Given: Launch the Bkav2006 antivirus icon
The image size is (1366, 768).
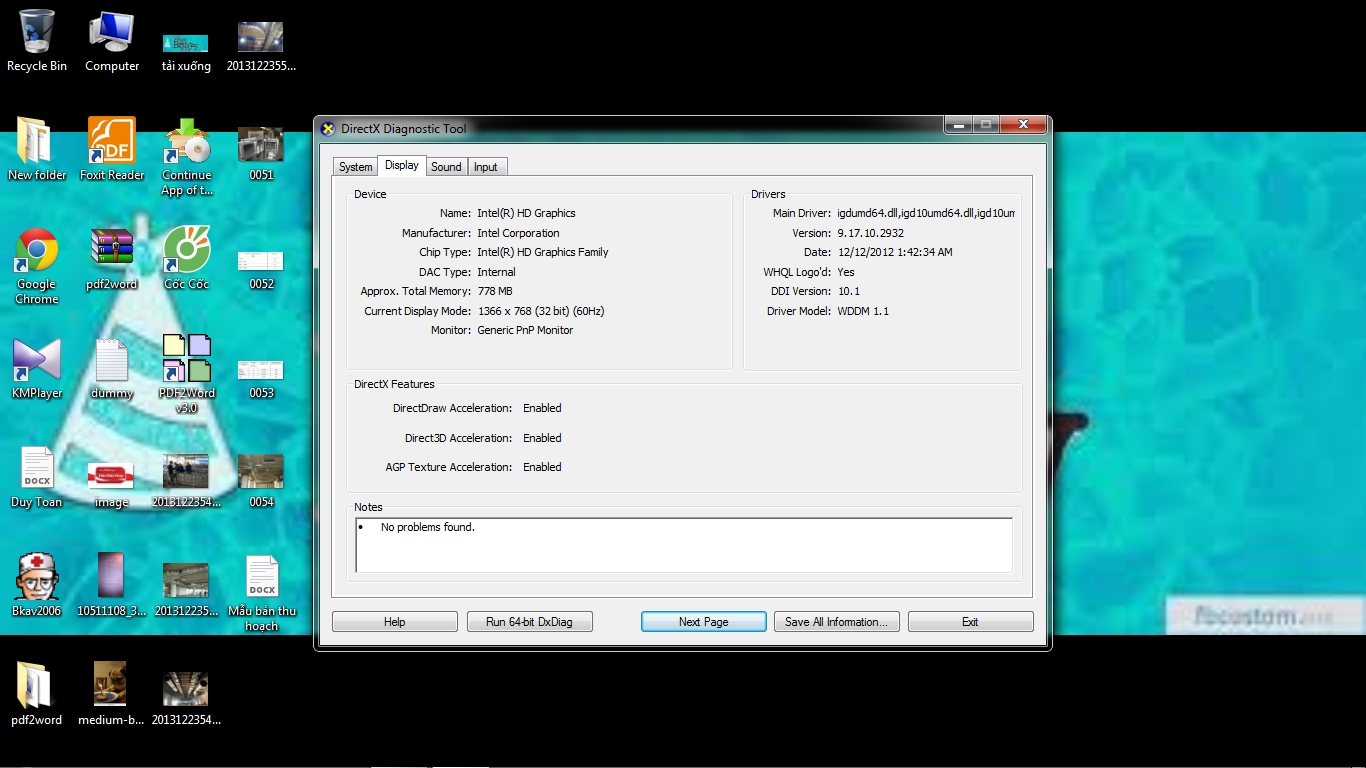Looking at the screenshot, I should coord(37,578).
